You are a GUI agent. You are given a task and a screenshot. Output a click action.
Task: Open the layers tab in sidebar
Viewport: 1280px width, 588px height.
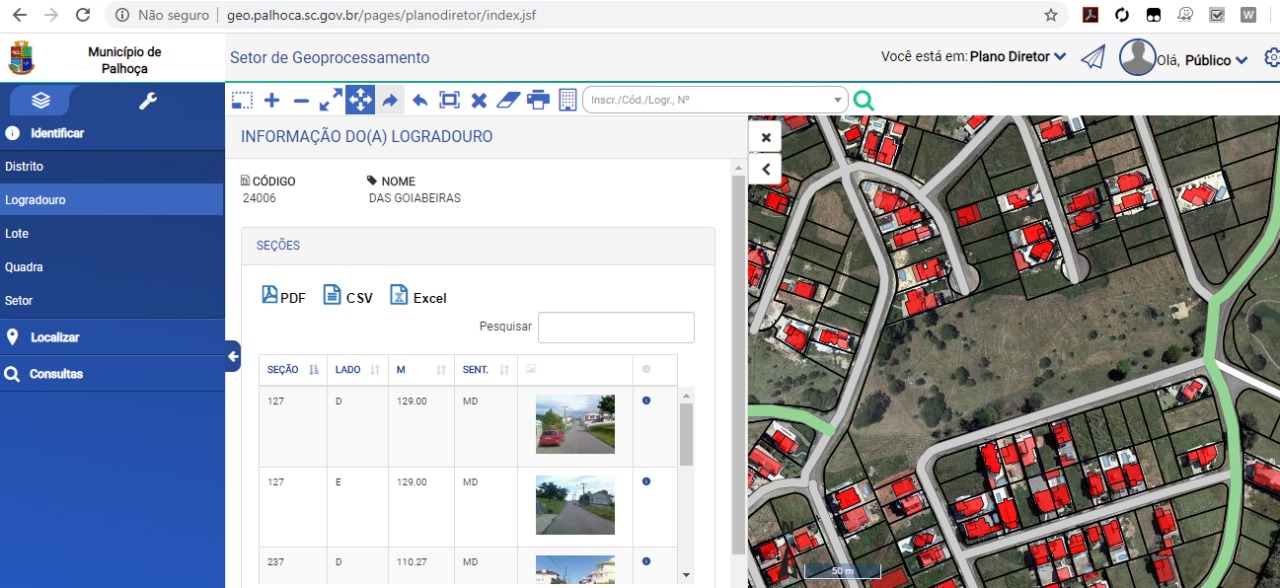coord(40,101)
